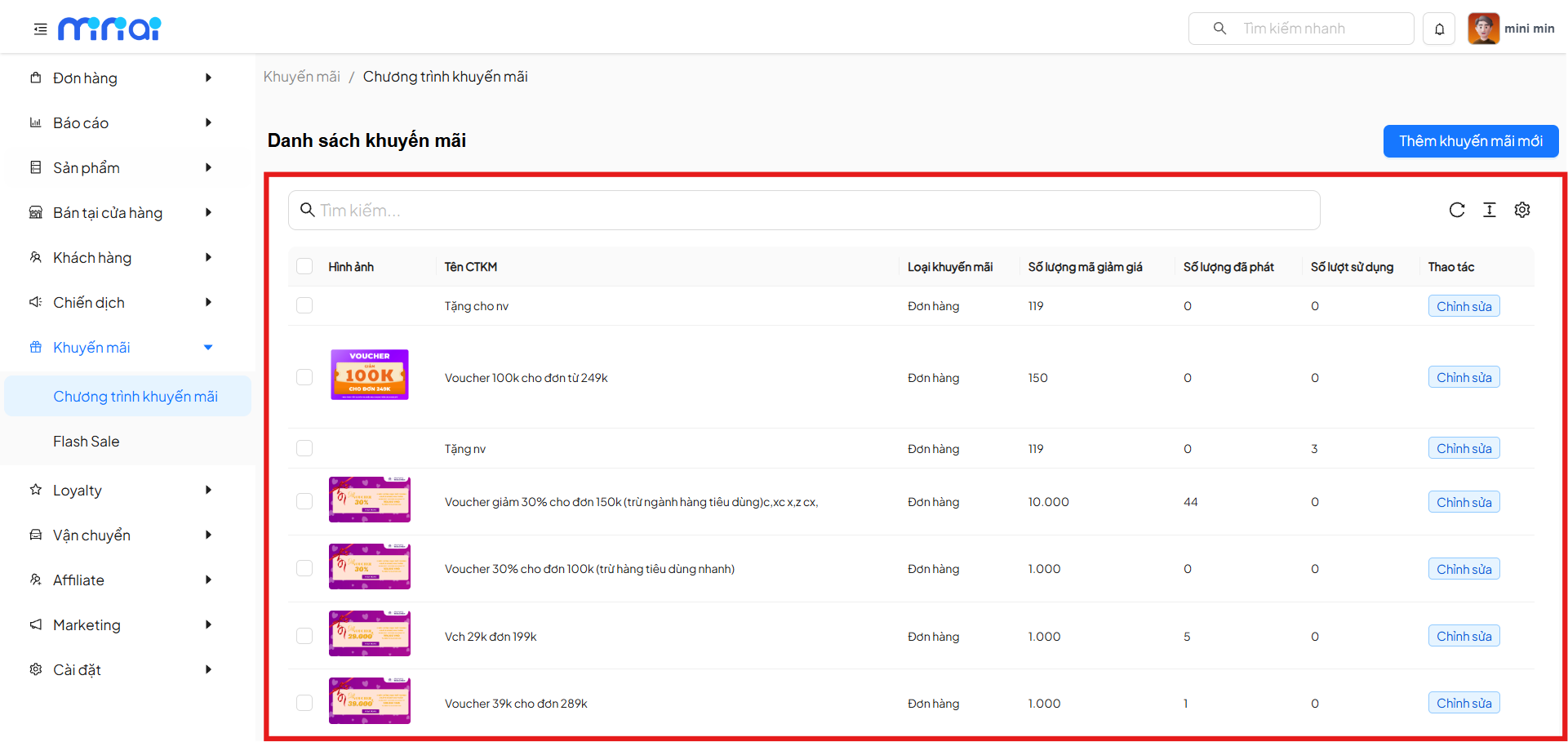Click the mini min user avatar
Image resolution: width=1568 pixels, height=742 pixels.
click(1483, 29)
